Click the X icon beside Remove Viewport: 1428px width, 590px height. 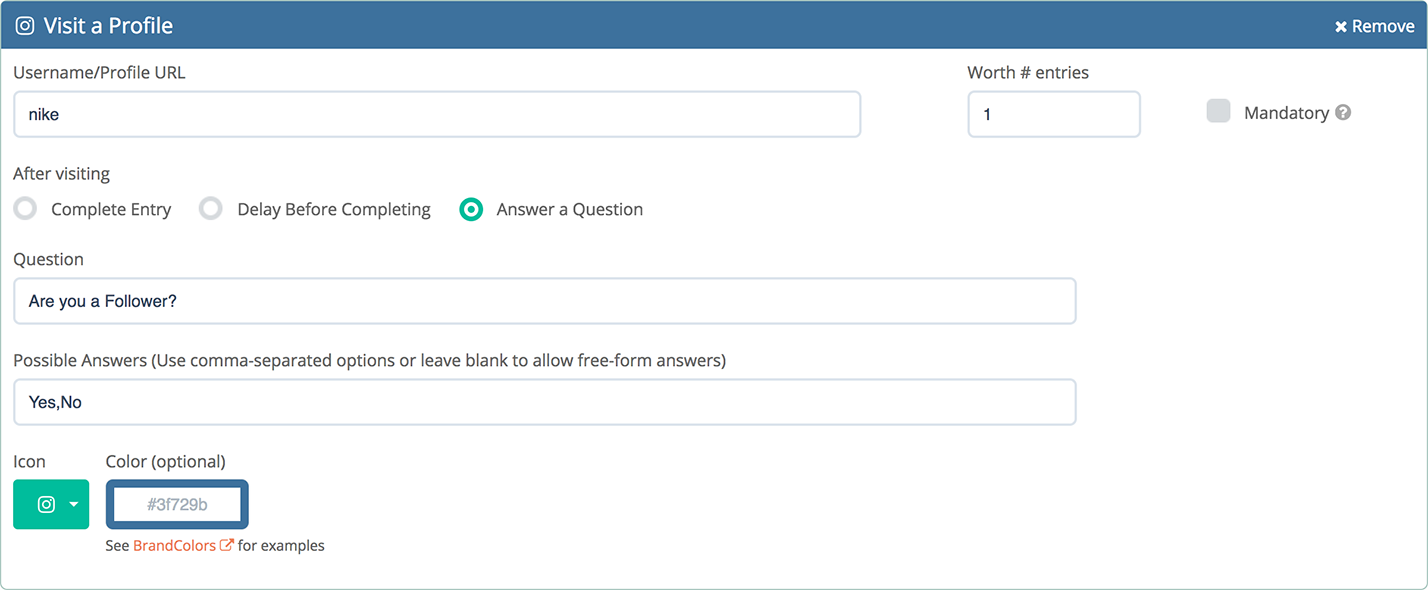1341,27
